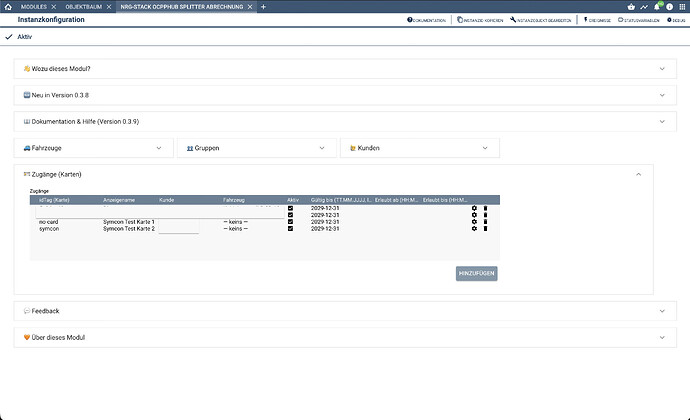Select the 'no card' idTag cell

click(48, 222)
